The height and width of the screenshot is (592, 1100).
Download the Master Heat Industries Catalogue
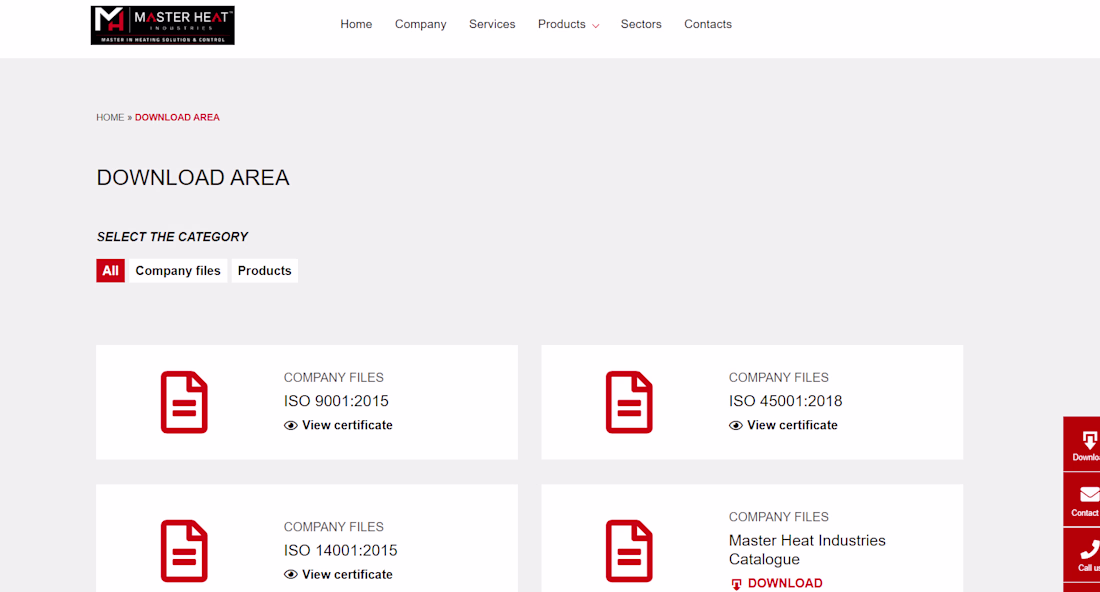(x=785, y=583)
